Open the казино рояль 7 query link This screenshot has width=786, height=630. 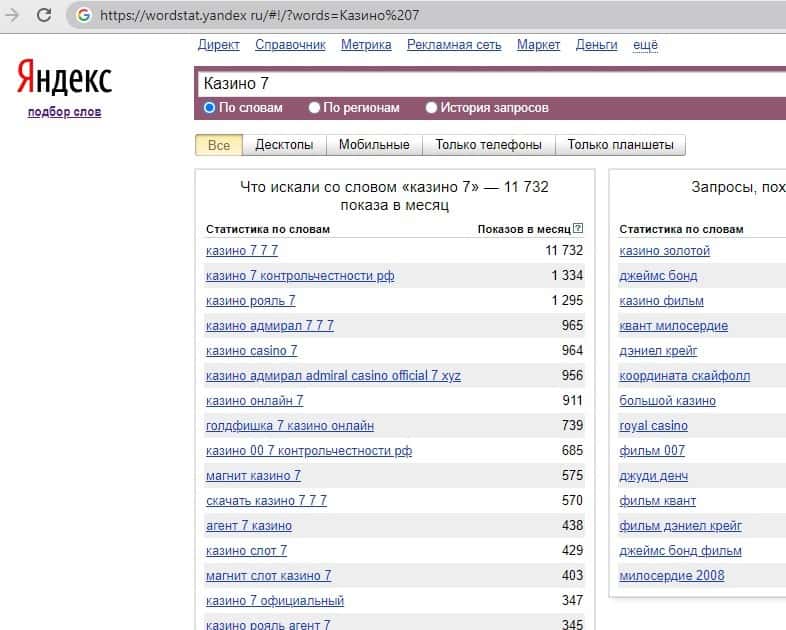pos(251,301)
